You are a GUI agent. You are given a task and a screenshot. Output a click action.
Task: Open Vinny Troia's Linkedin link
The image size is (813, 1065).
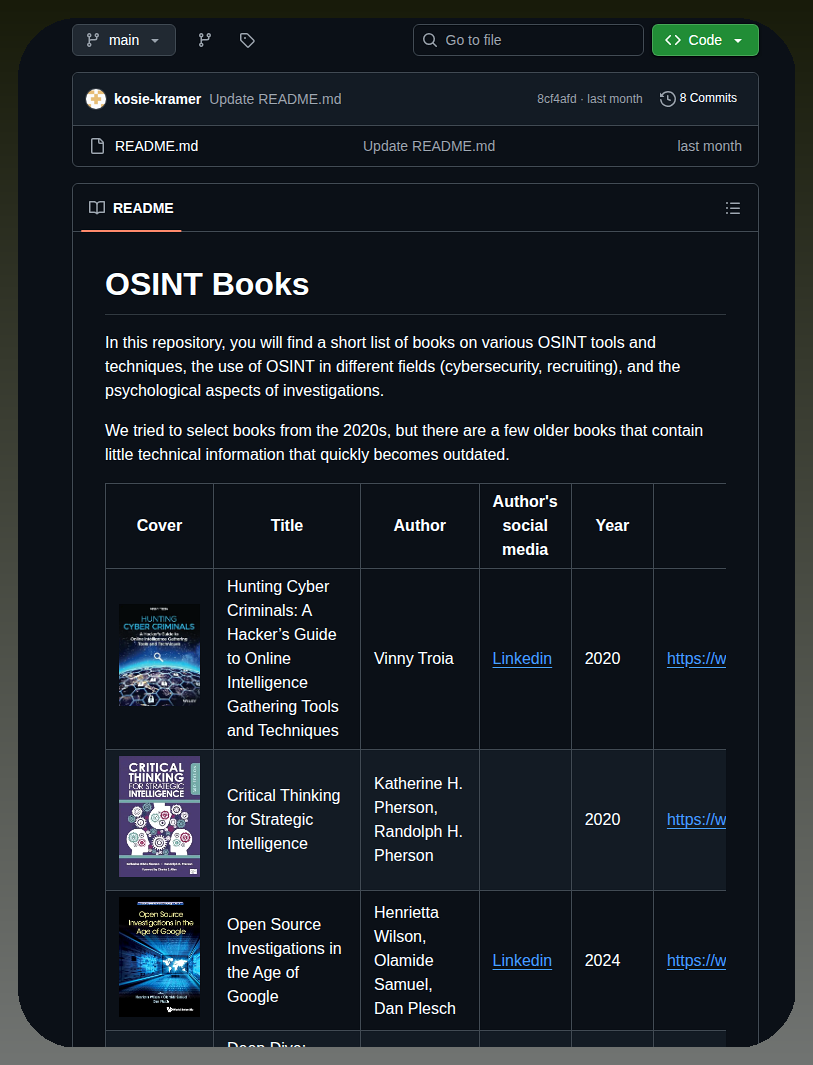pos(522,658)
